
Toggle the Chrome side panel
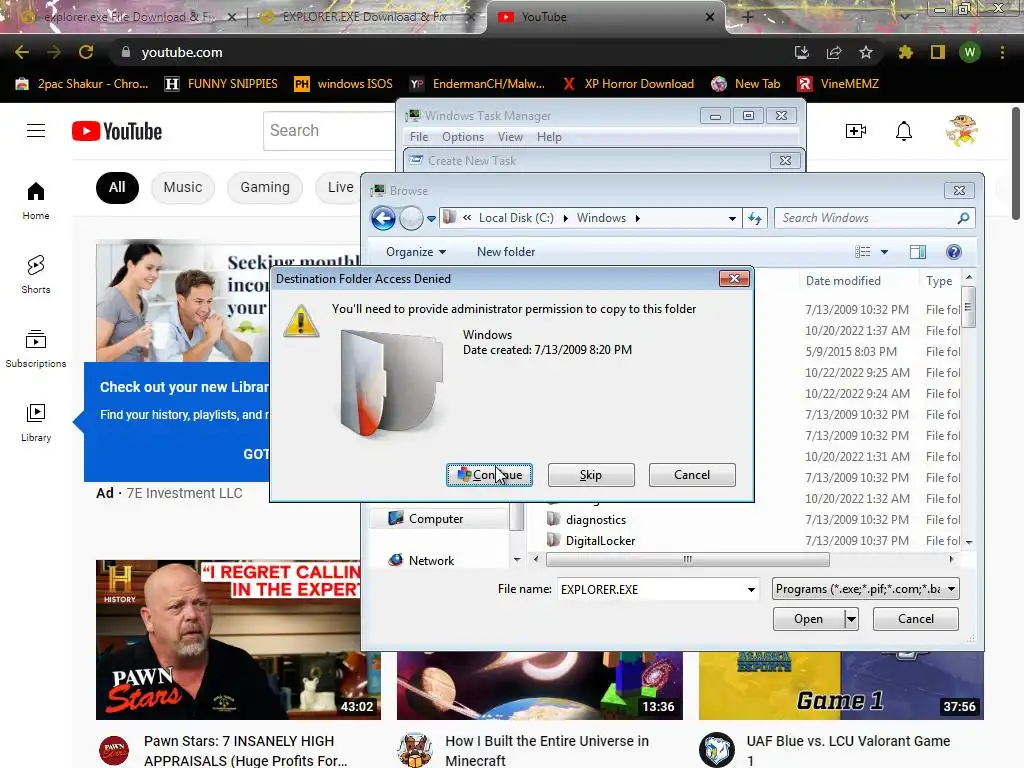click(938, 52)
